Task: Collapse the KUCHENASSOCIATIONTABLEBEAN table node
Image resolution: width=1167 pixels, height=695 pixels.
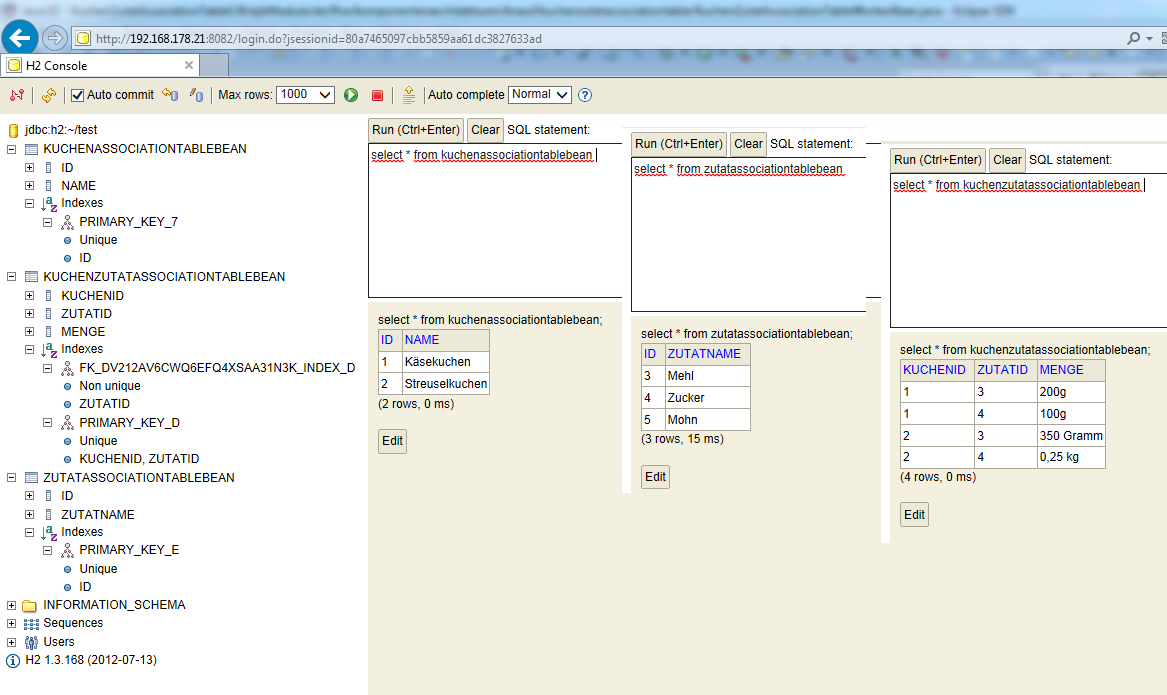Action: [x=12, y=150]
